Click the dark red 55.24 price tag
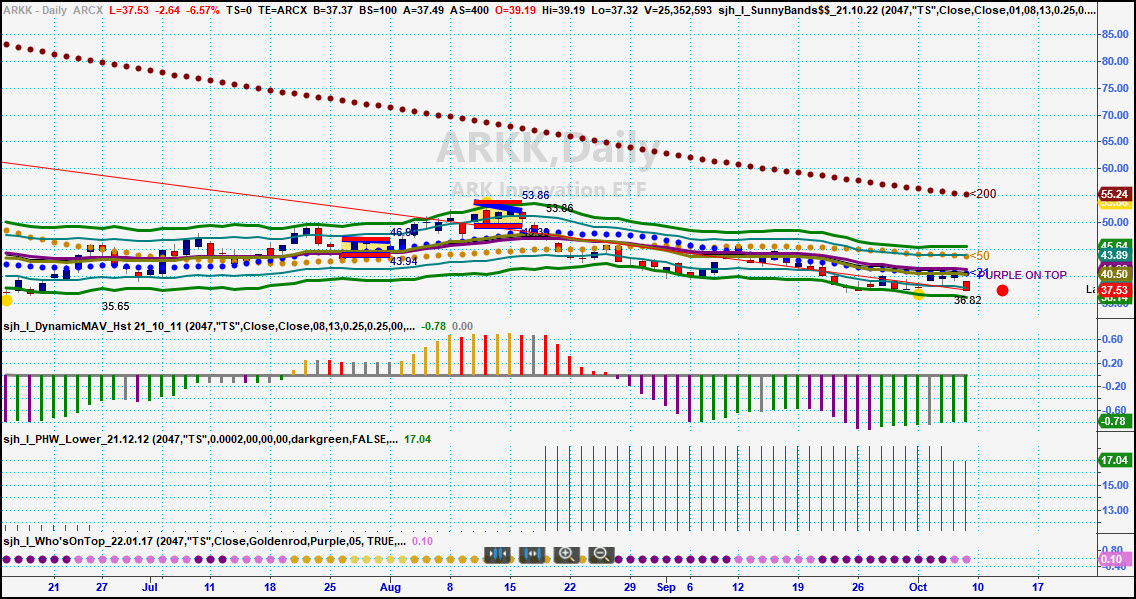Viewport: 1136px width, 599px height. 1113,195
